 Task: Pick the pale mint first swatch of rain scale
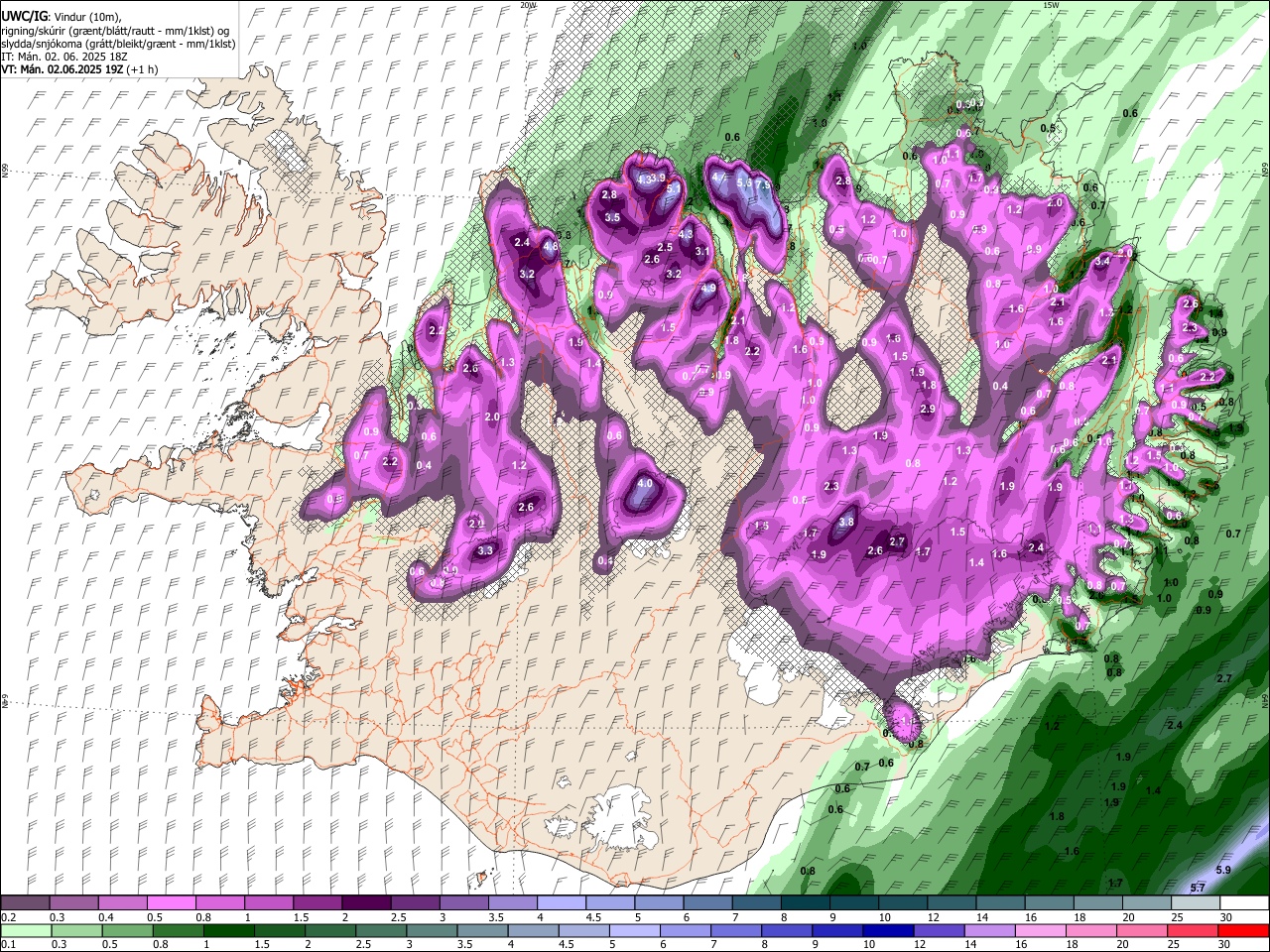(x=25, y=930)
